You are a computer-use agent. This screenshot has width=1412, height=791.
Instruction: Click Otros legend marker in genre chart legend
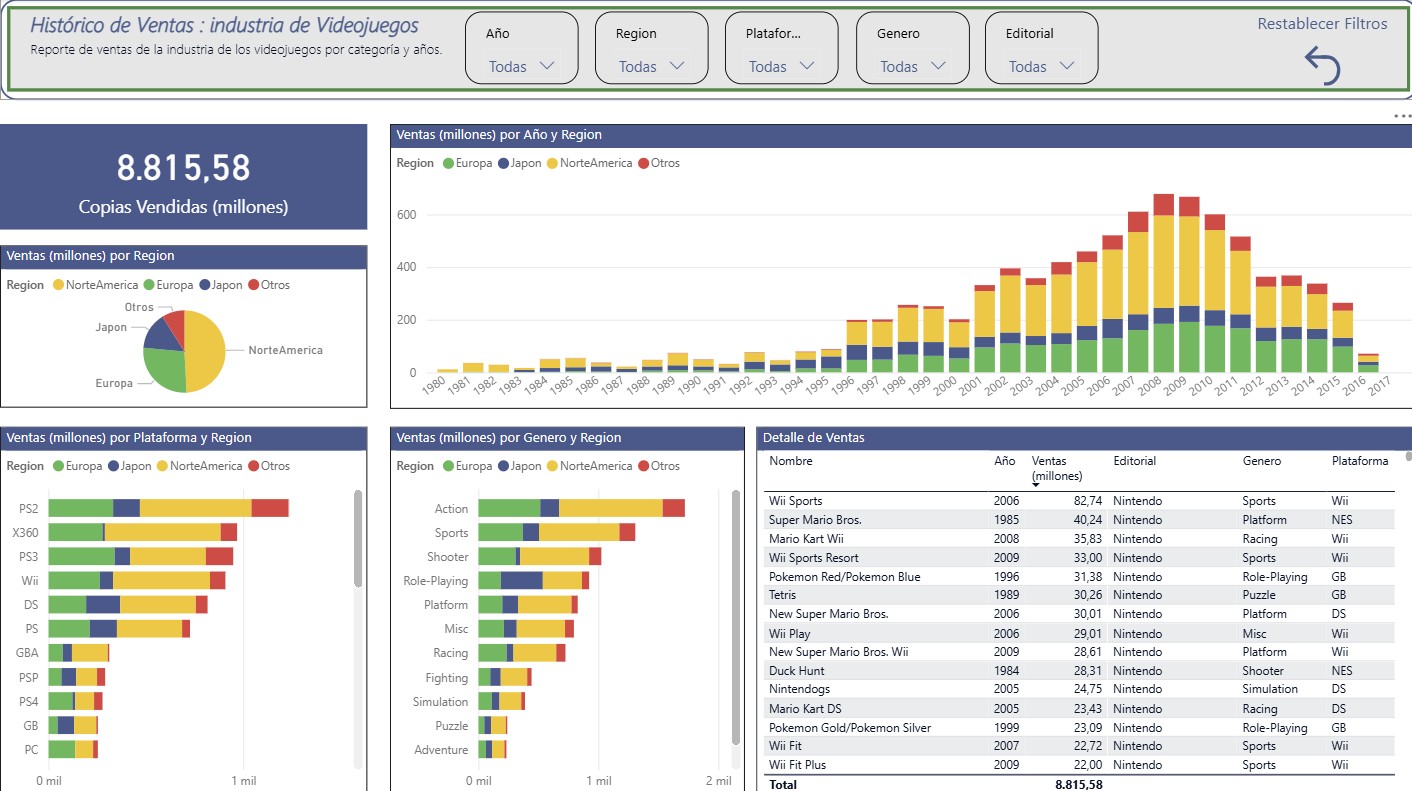click(x=643, y=466)
